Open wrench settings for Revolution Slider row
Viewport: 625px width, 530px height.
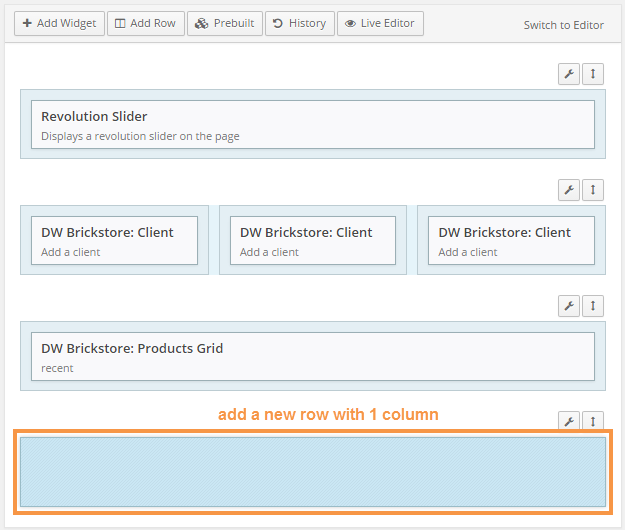pos(569,74)
